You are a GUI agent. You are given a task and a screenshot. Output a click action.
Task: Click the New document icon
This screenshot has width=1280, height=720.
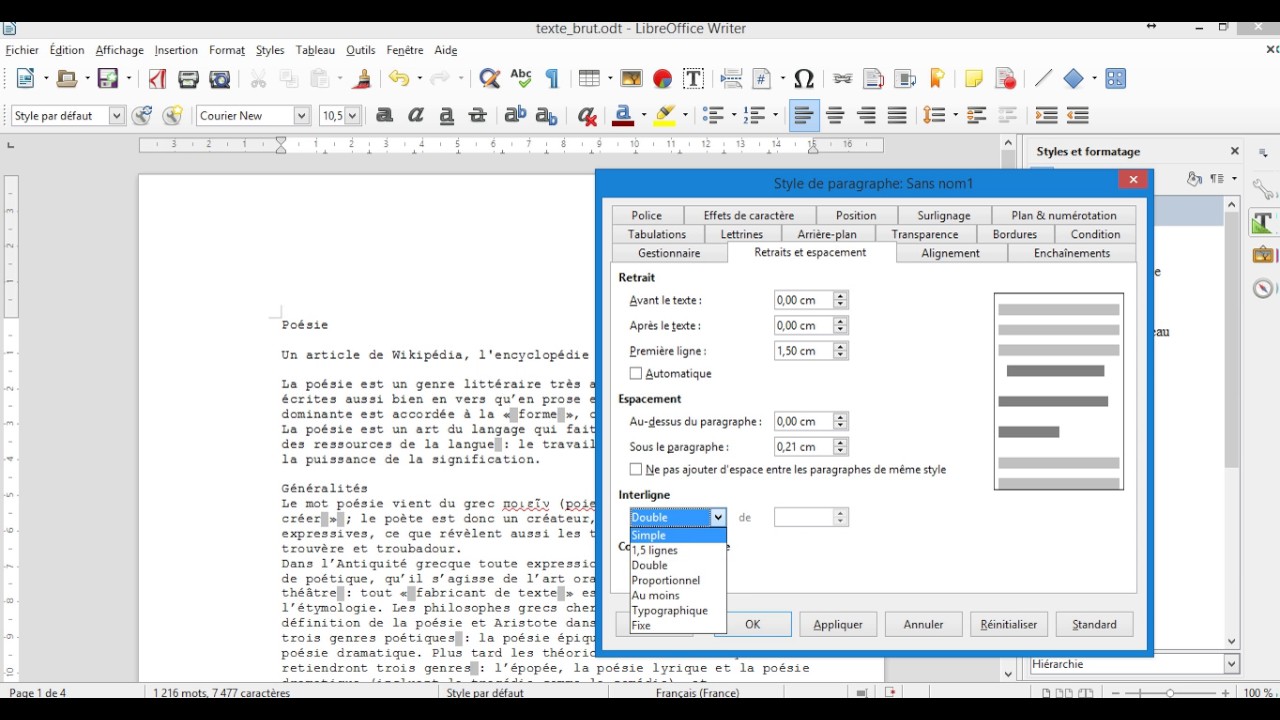point(26,79)
